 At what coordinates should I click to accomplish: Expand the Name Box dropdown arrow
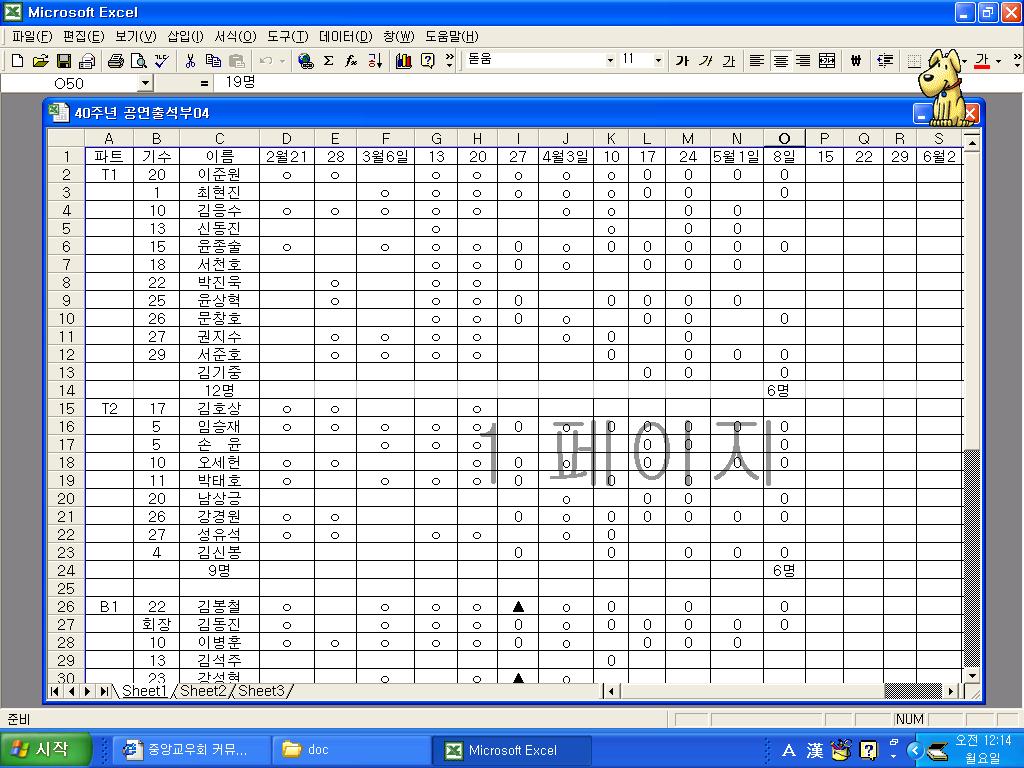[145, 84]
